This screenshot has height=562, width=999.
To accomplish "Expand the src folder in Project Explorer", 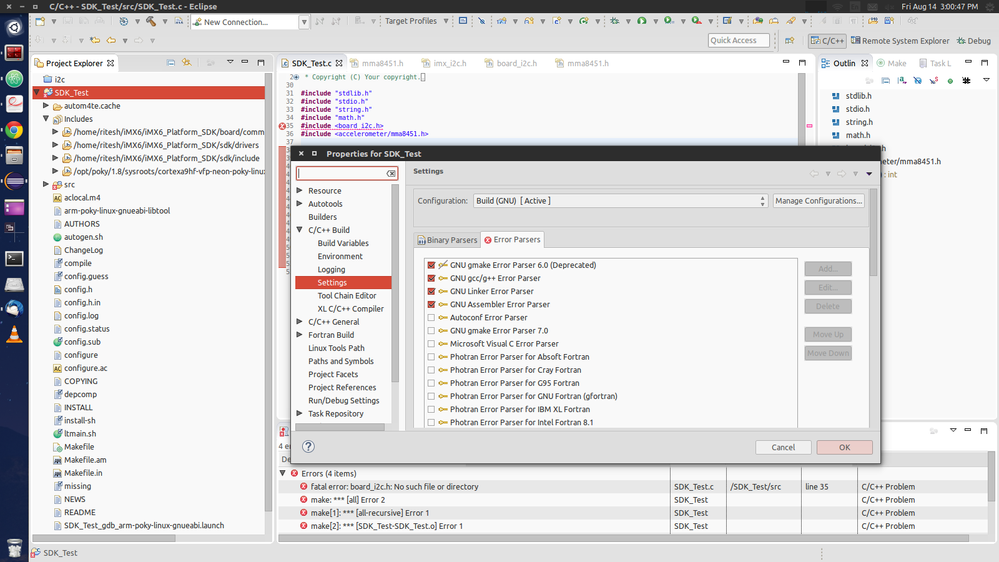I will (x=46, y=184).
